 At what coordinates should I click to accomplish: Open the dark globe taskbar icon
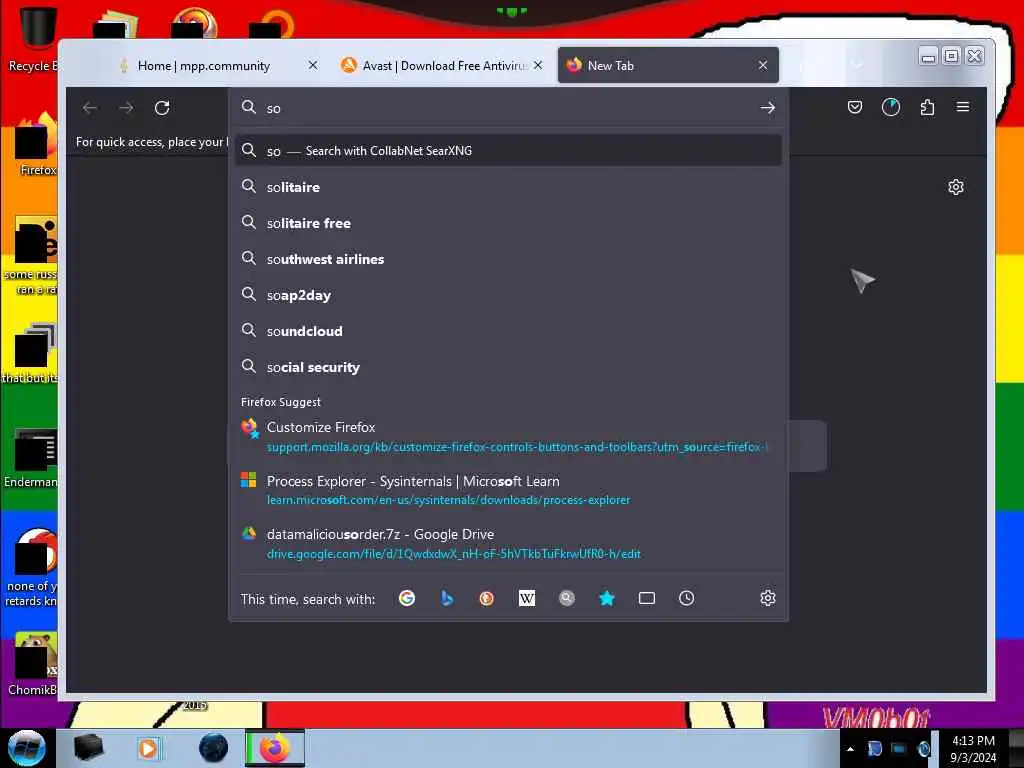(x=213, y=748)
